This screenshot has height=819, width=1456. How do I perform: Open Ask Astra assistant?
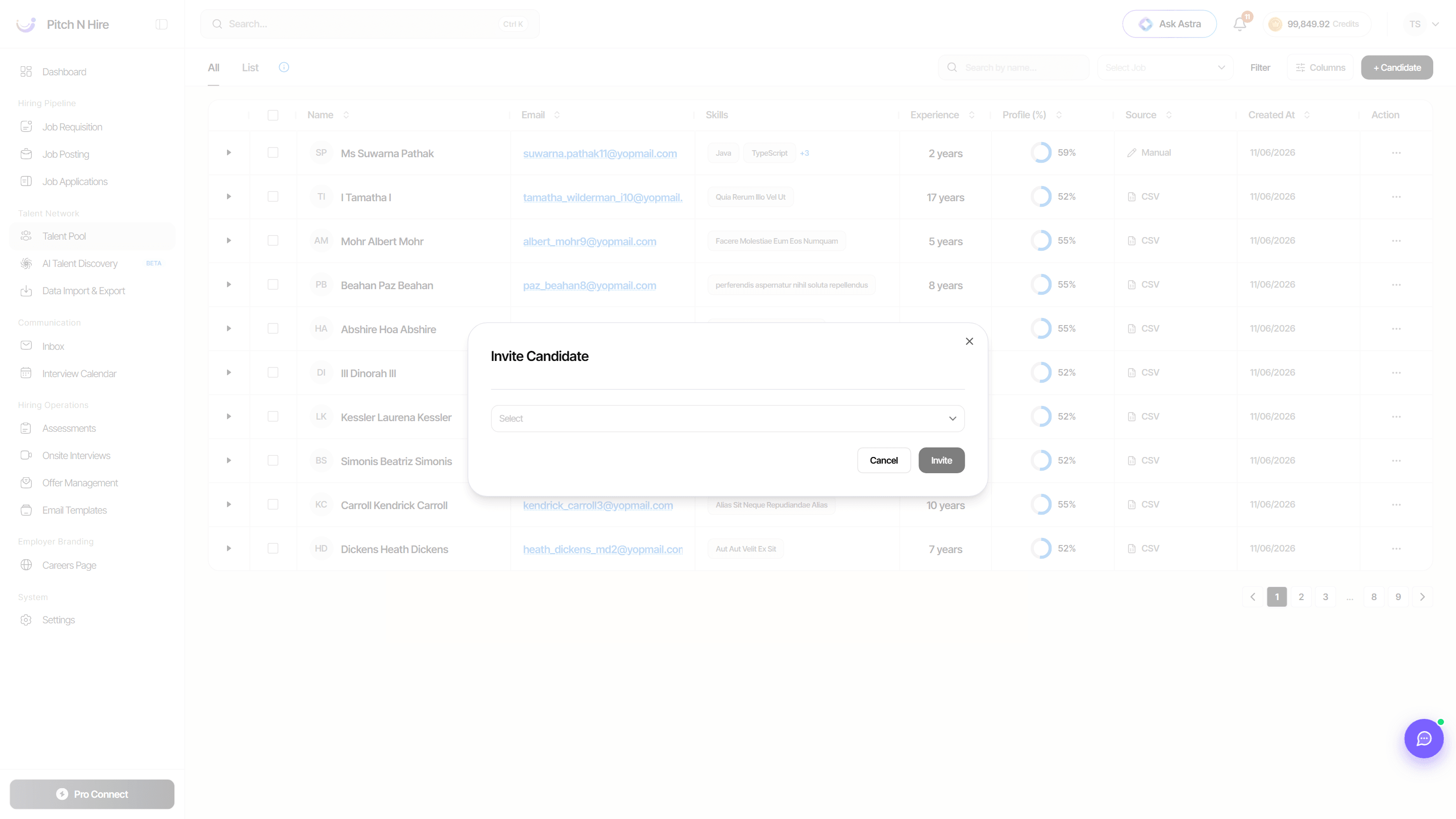[1169, 24]
